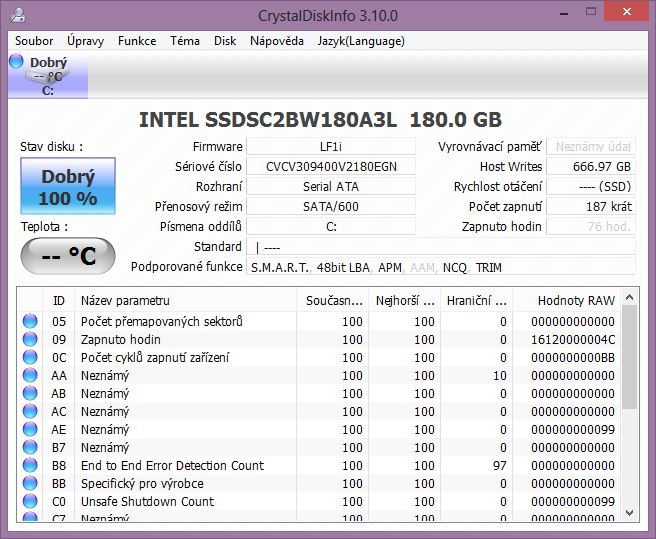This screenshot has width=656, height=539.
Task: Open the Téma menu
Action: pyautogui.click(x=185, y=41)
